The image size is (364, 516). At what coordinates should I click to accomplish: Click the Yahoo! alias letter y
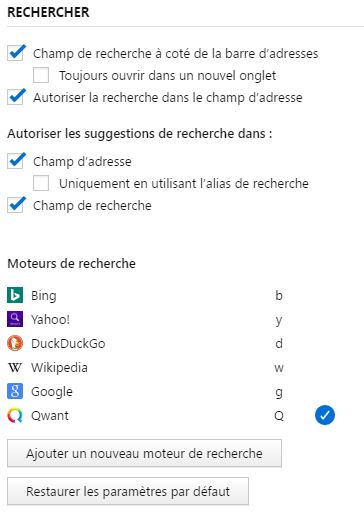click(279, 320)
